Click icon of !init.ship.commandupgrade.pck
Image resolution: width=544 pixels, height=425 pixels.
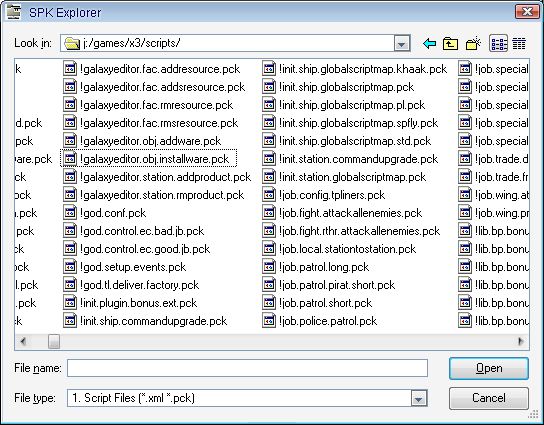(70, 321)
